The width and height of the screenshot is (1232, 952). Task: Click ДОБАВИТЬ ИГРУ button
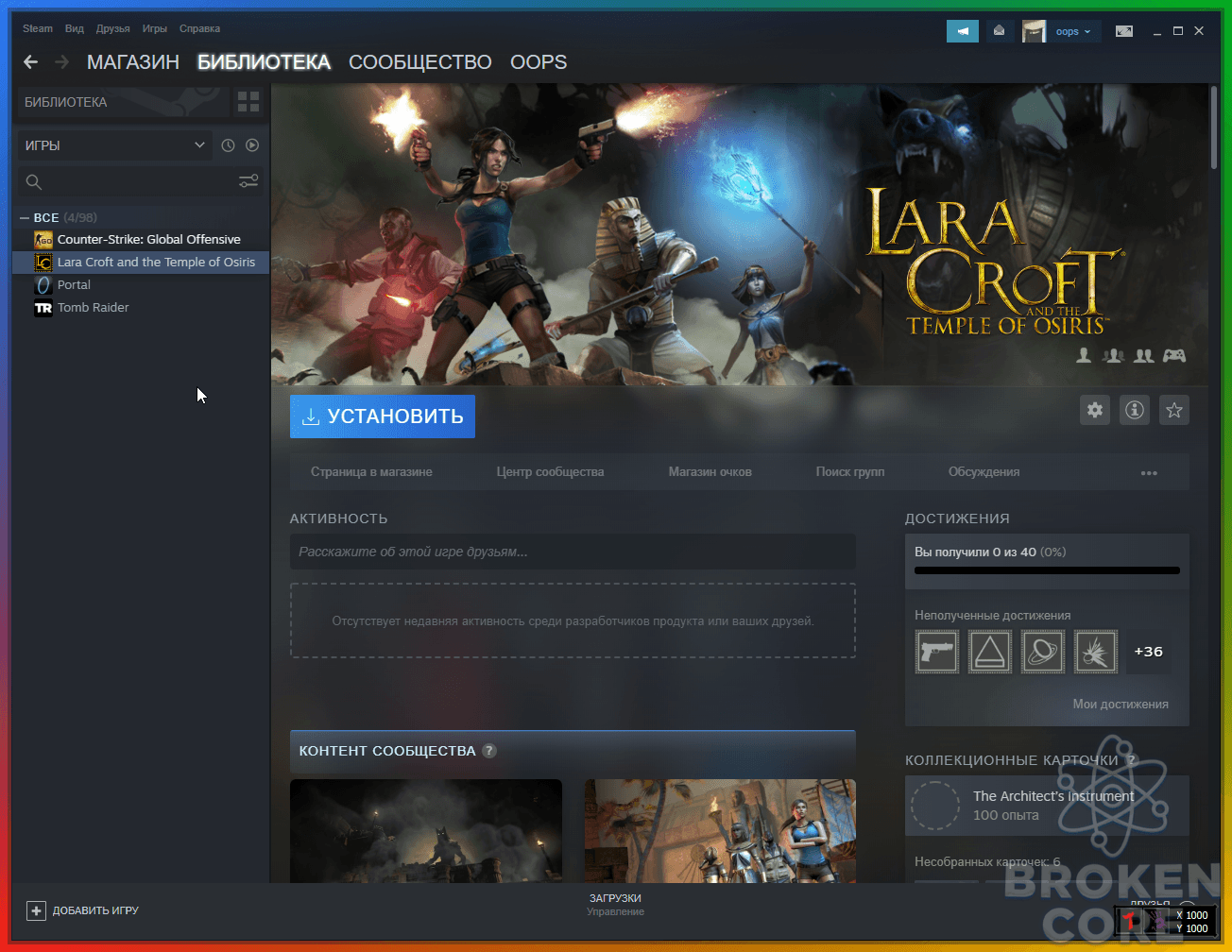click(x=83, y=910)
